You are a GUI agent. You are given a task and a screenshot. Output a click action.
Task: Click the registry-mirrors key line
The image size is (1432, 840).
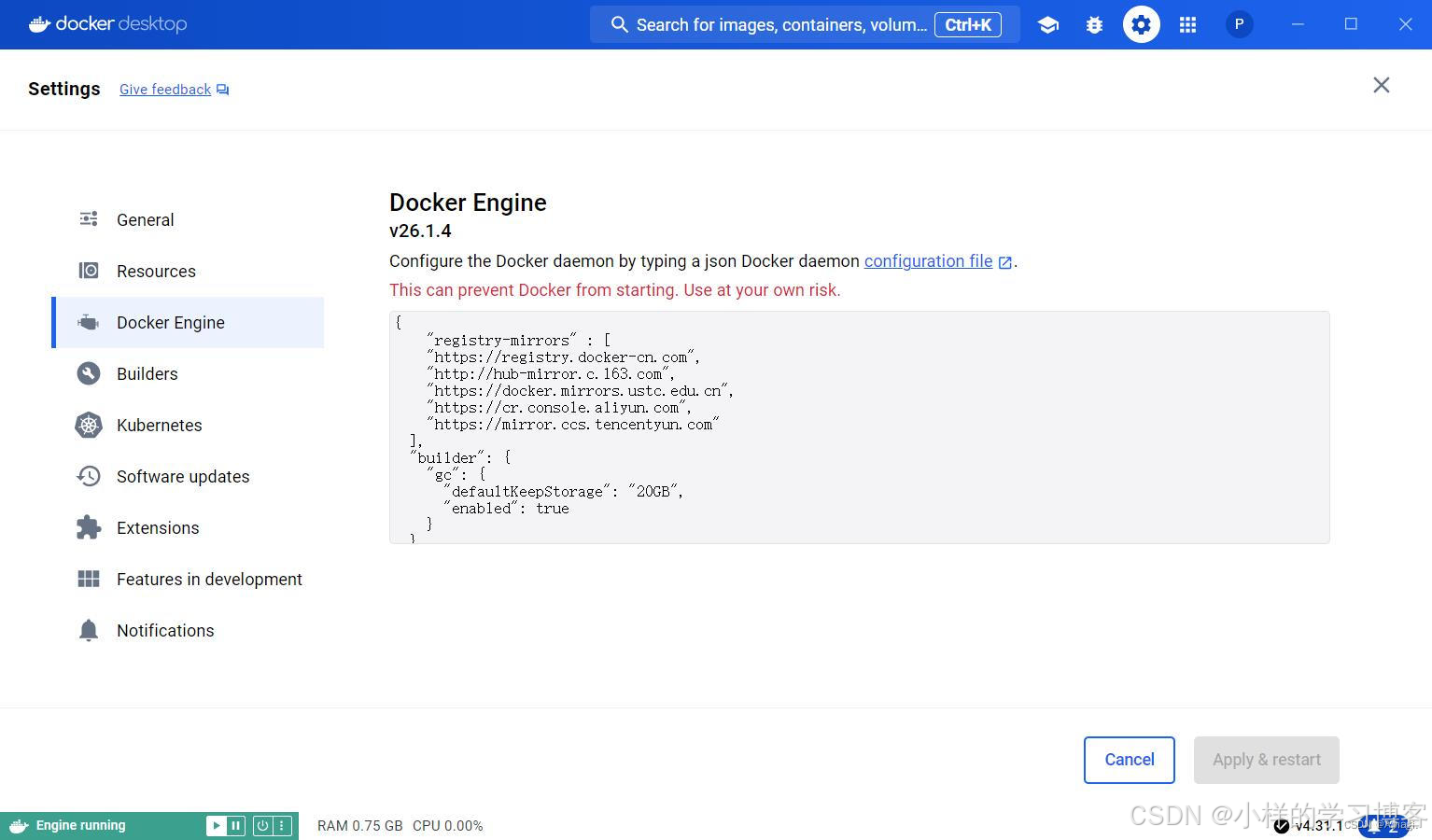[518, 340]
